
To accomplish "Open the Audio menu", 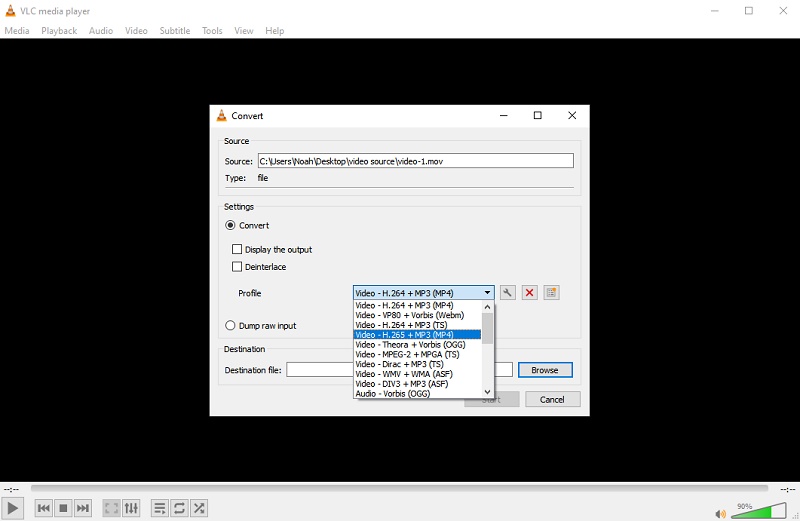I will tap(101, 31).
